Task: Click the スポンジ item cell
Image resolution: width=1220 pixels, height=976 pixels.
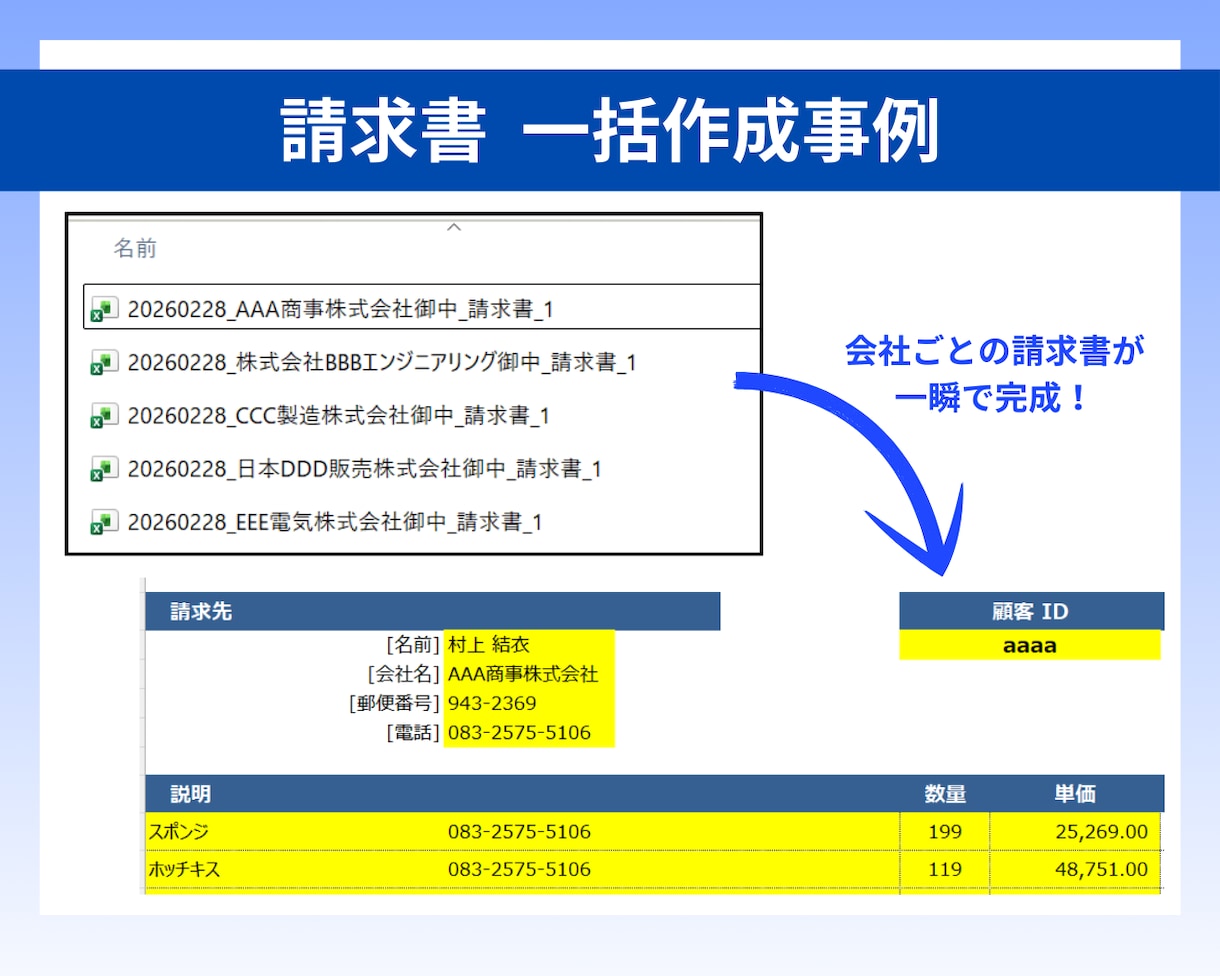Action: pyautogui.click(x=179, y=832)
